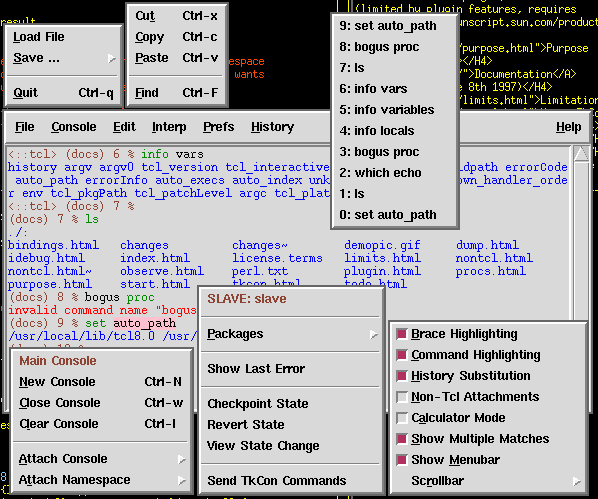Viewport: 598px width, 499px height.
Task: Select history entry 0: set auto_path
Action: point(395,215)
